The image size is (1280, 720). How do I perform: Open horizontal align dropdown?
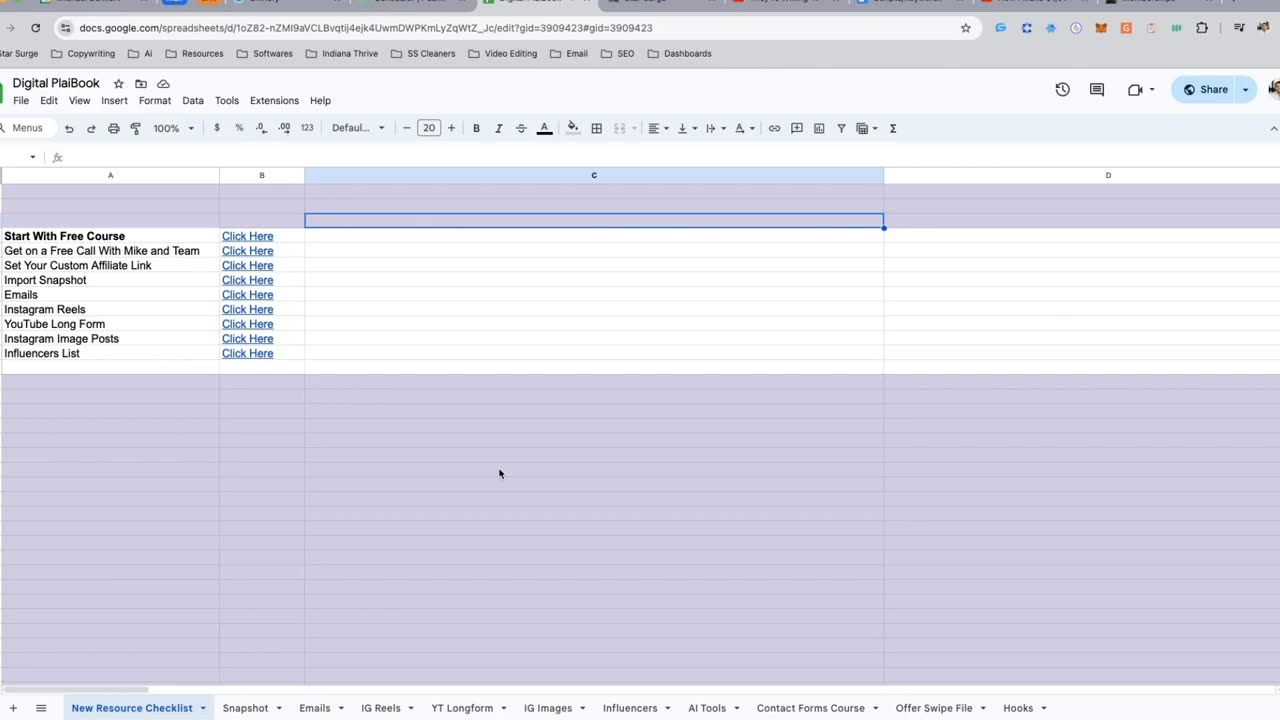pos(658,128)
